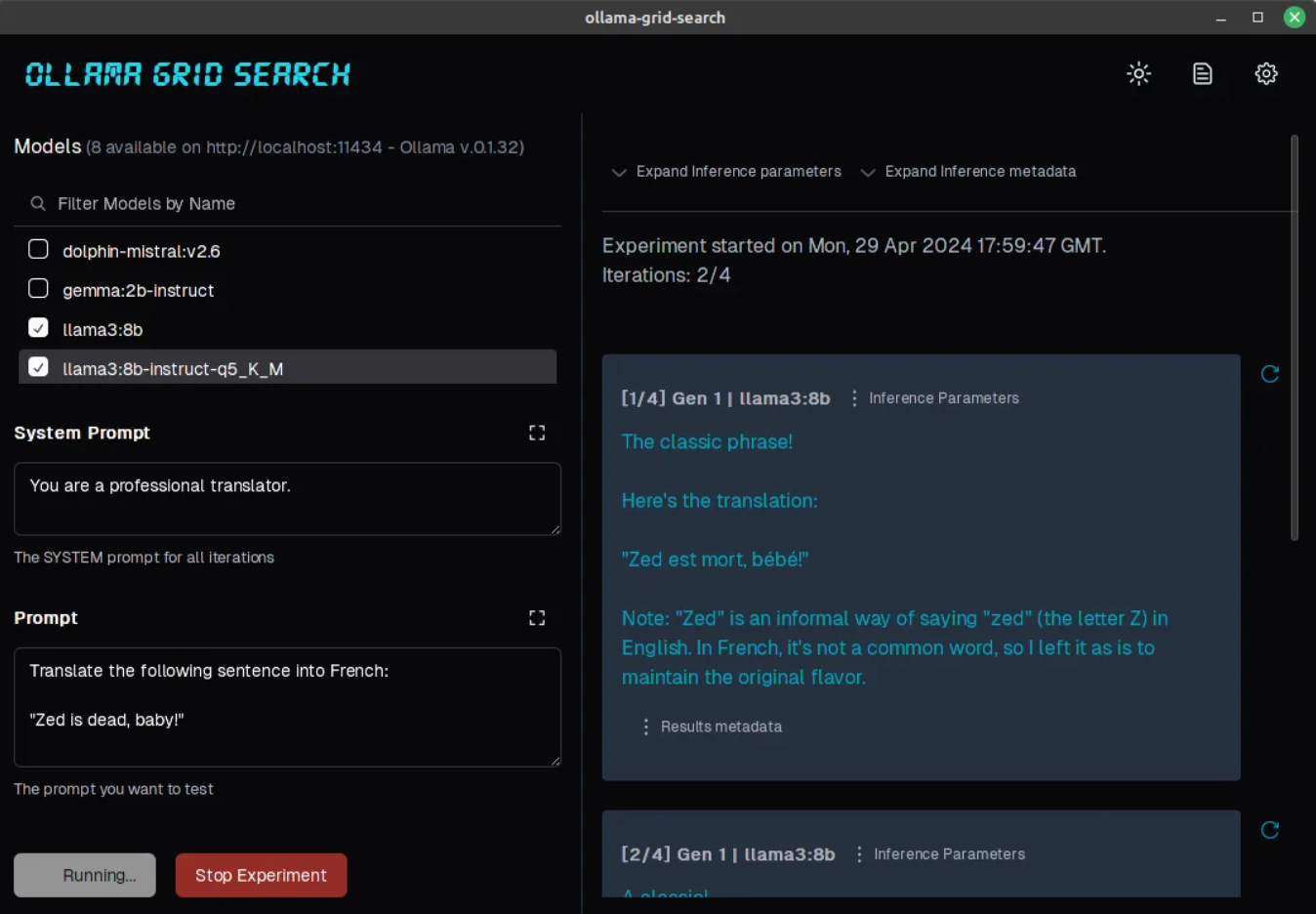The image size is (1316, 914).
Task: Click the Prompt text area
Action: (x=287, y=707)
